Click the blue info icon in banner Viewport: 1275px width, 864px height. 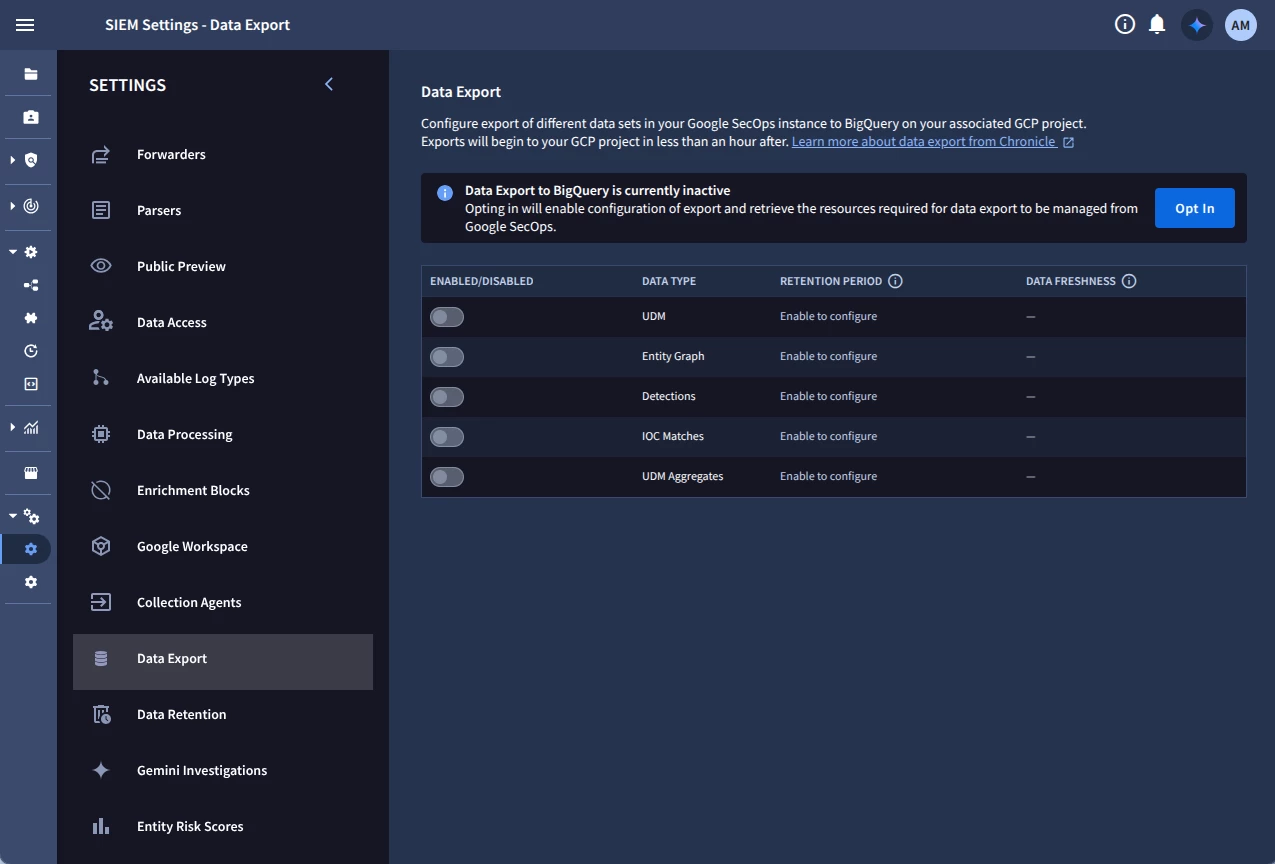coord(445,192)
